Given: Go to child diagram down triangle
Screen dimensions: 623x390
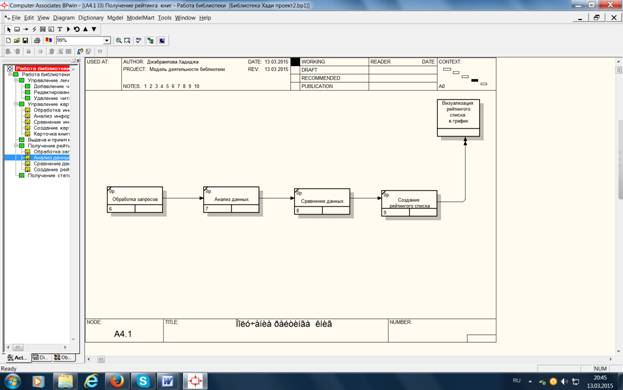Looking at the screenshot, I should 94,29.
